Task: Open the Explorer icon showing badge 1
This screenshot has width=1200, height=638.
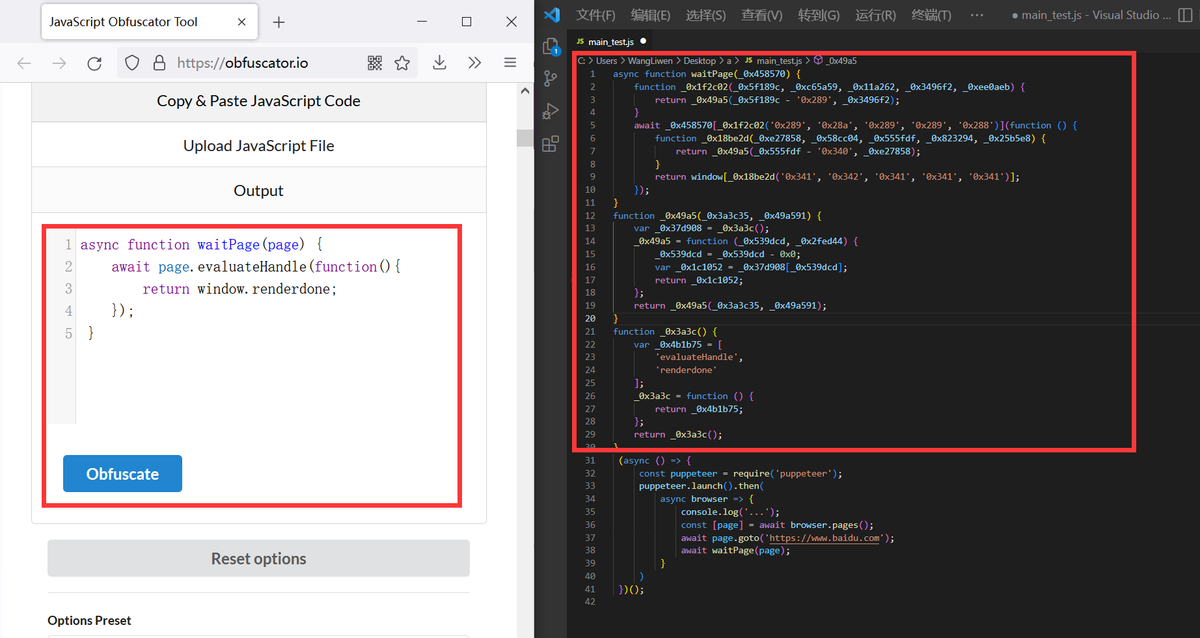Action: [x=549, y=46]
